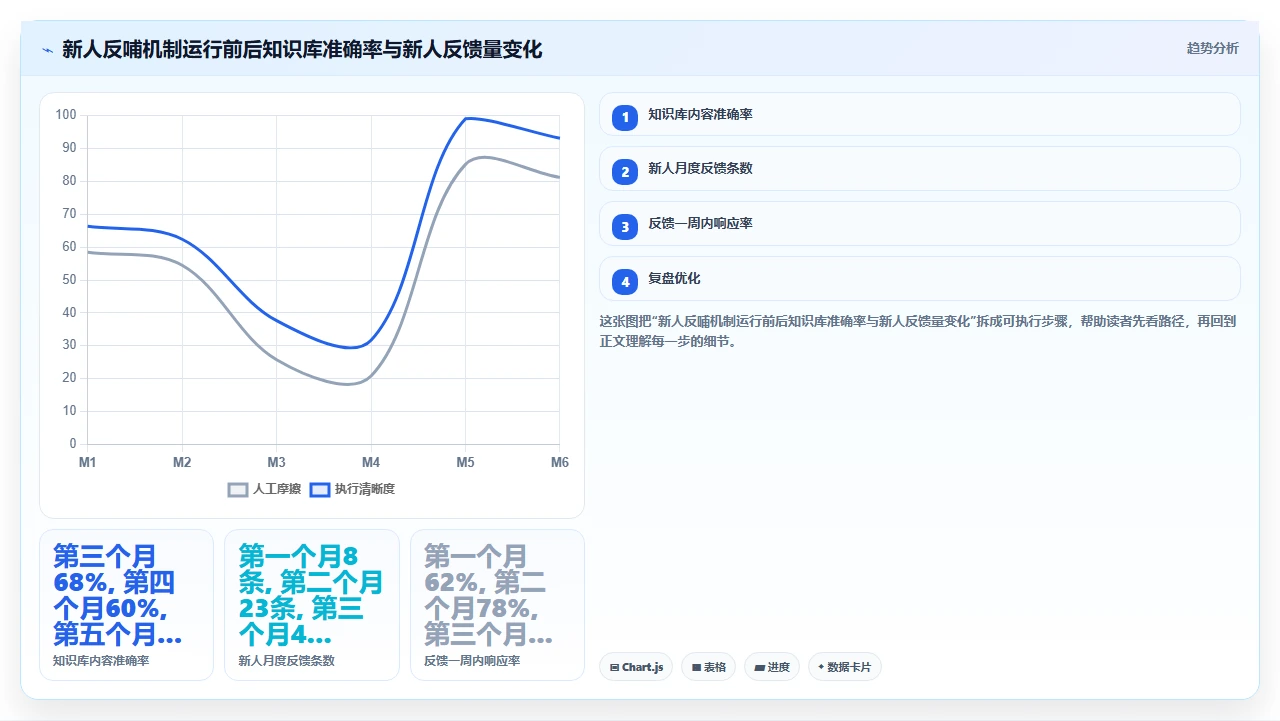Open the 知识库内容准确率 step row
Screen dimensions: 1280x721
tap(919, 114)
